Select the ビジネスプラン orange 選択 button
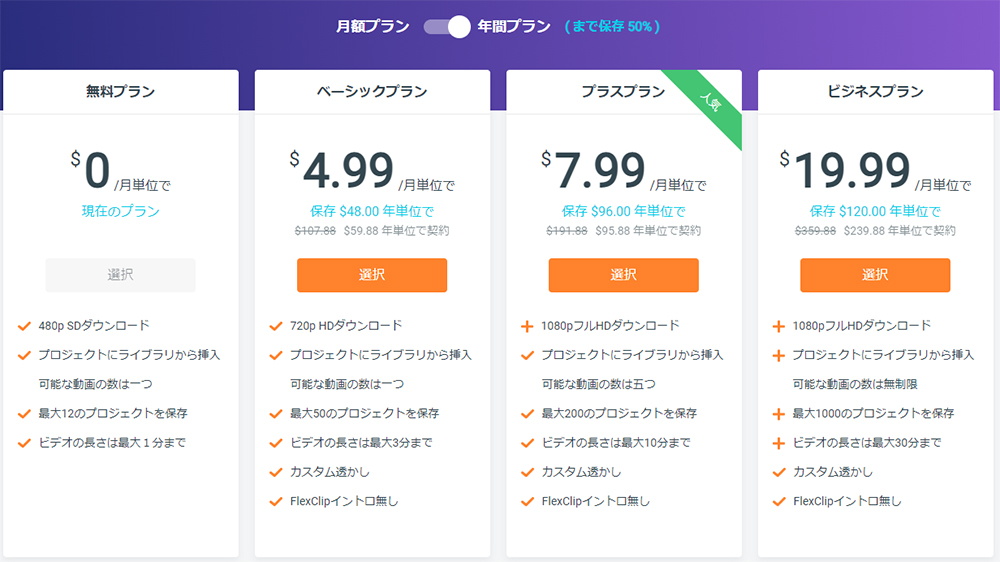This screenshot has width=1000, height=562. click(x=875, y=275)
